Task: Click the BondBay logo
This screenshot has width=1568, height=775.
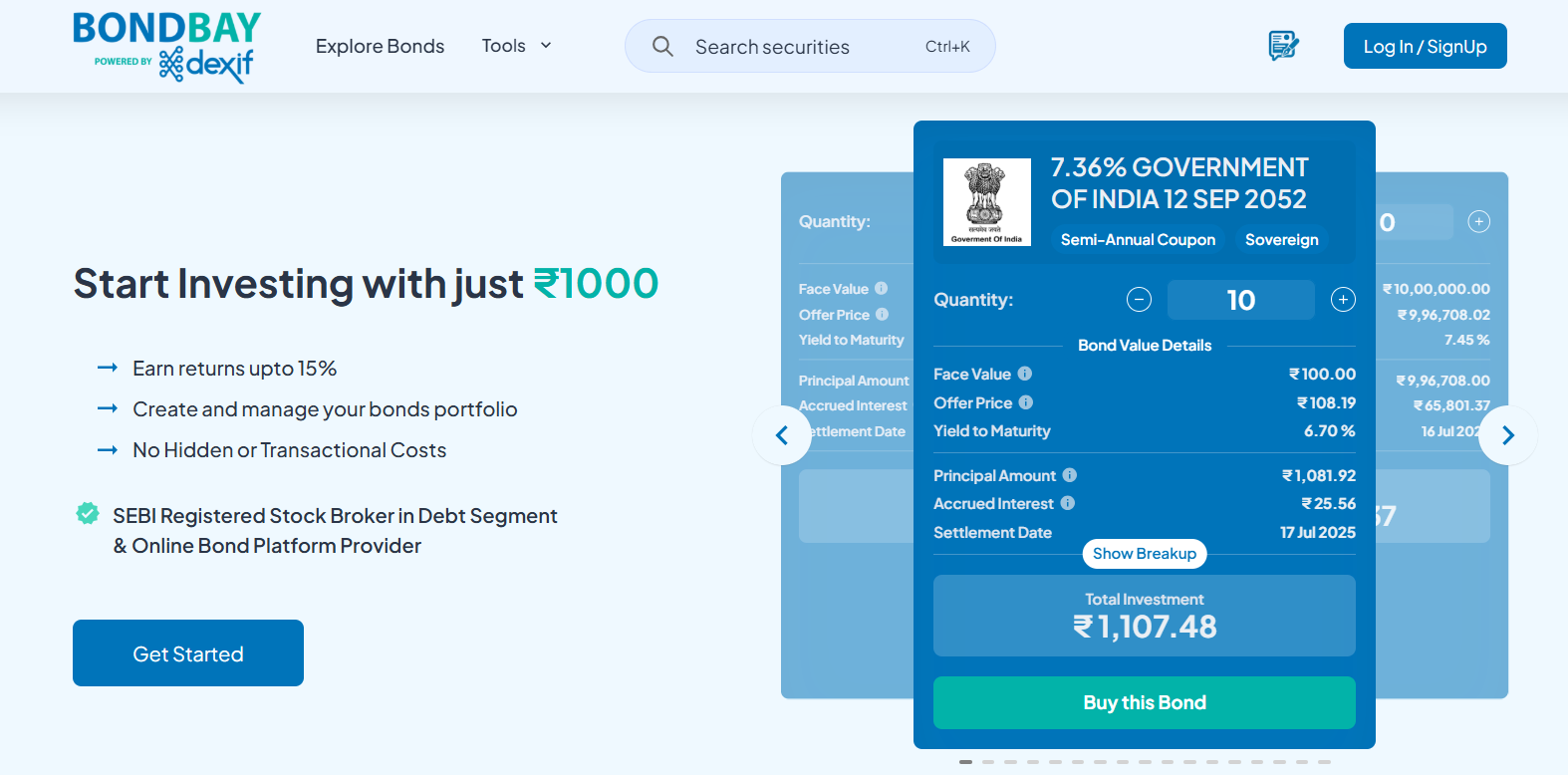Action: coord(166,46)
